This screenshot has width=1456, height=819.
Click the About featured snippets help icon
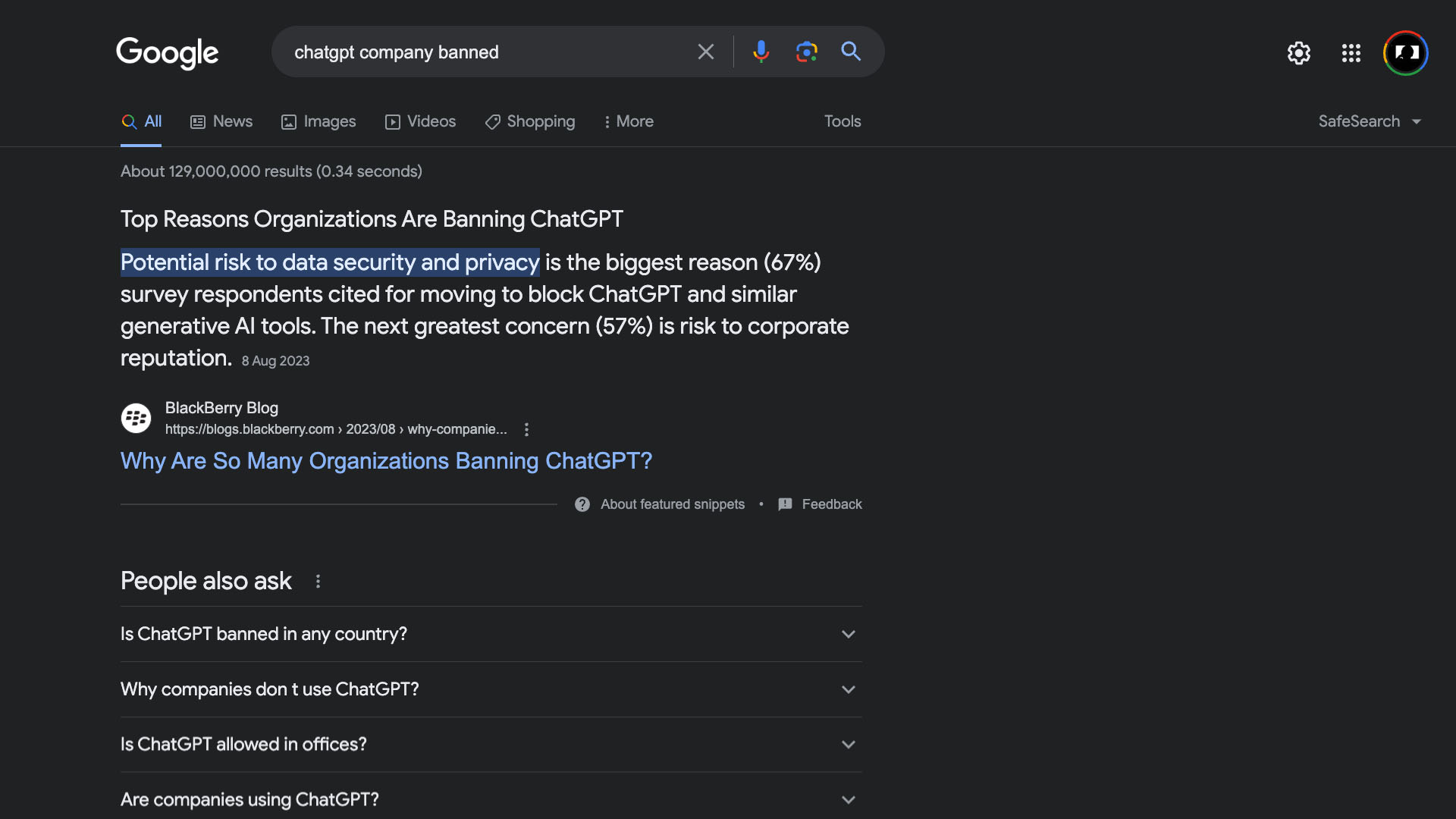(582, 504)
